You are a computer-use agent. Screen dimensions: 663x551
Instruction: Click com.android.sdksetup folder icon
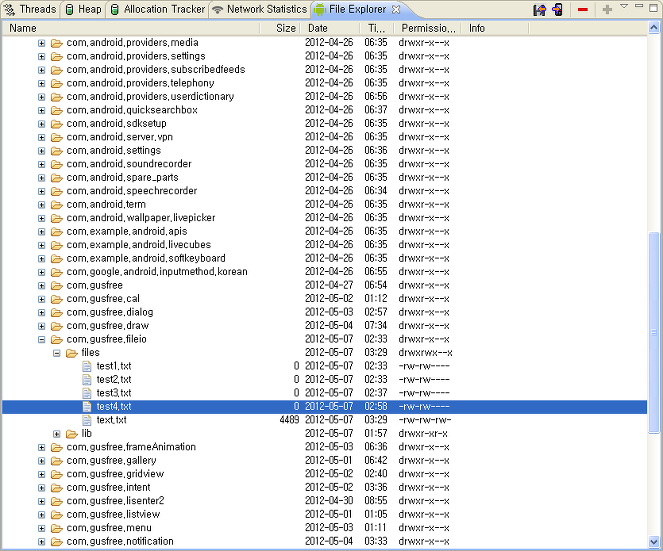tap(57, 124)
